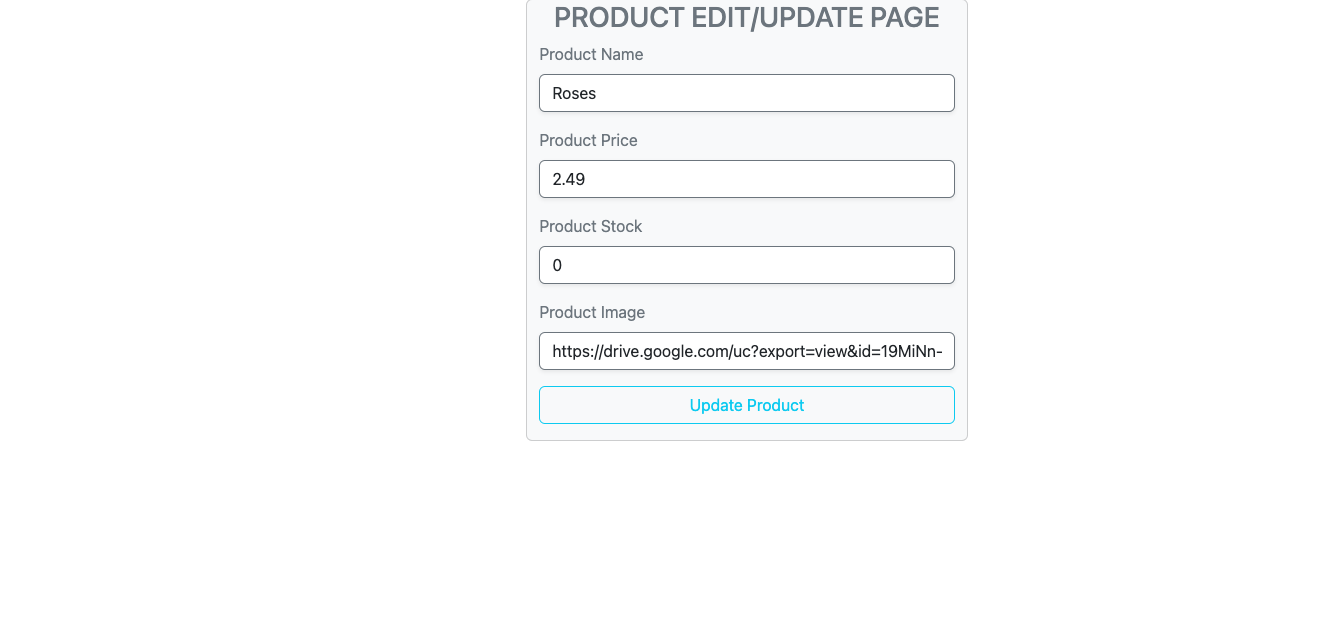Focus the Product Stock input box
Screen dimensions: 1342x636
[746, 265]
